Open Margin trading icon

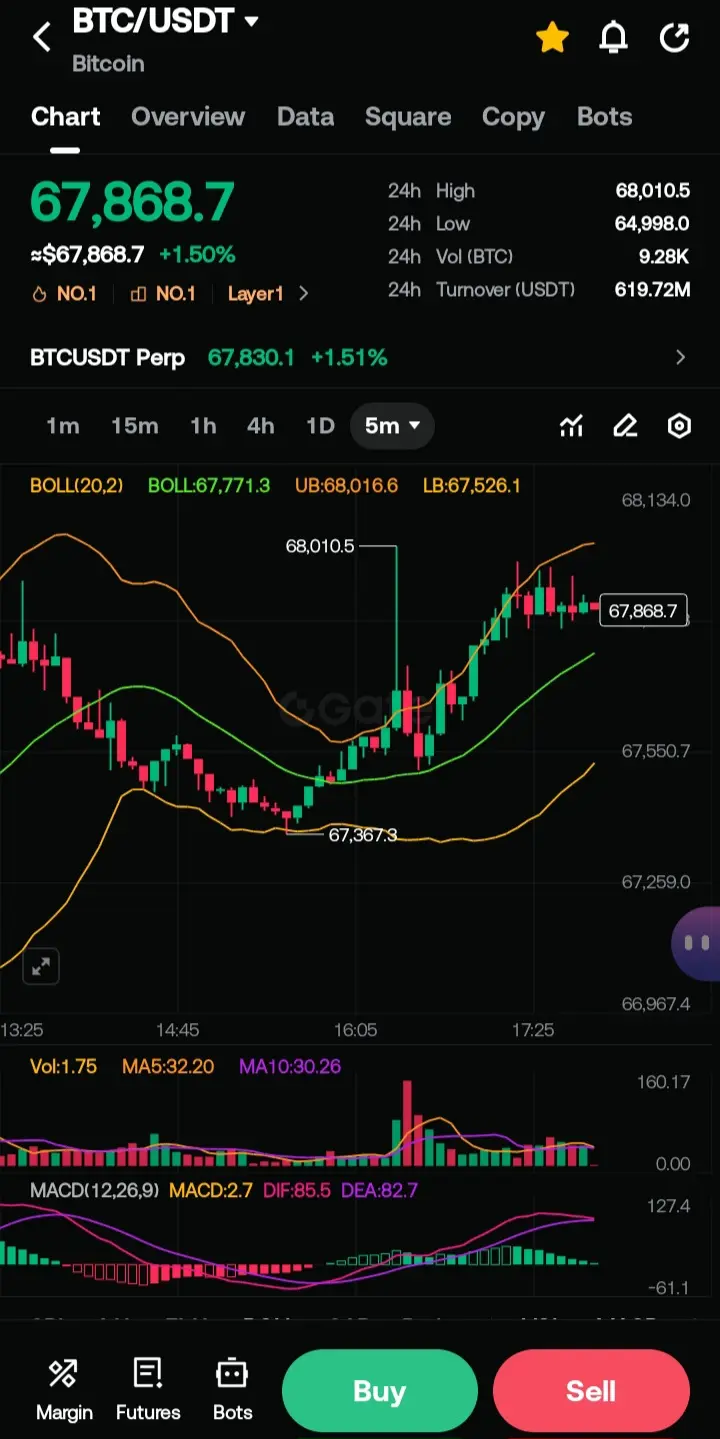64,1389
